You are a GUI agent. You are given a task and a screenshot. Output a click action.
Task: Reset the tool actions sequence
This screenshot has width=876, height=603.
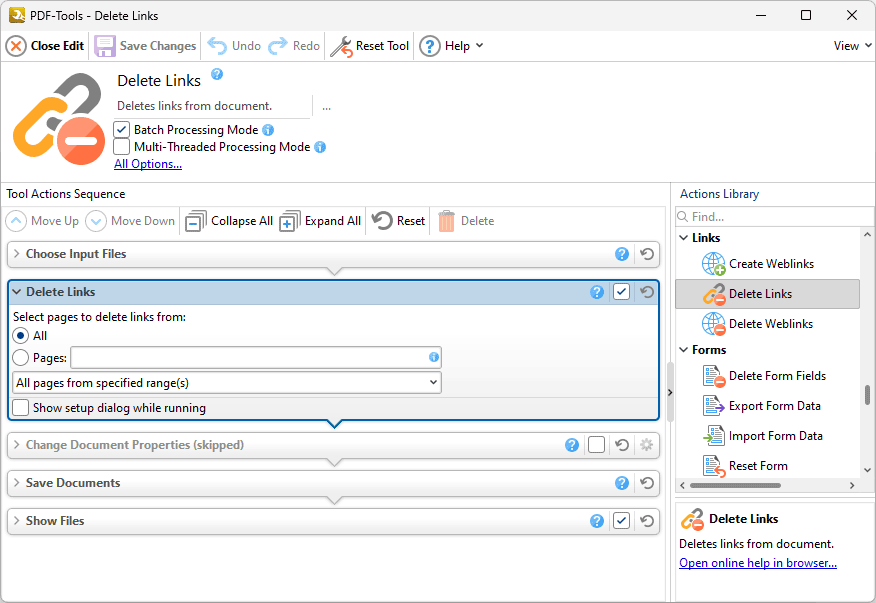[x=398, y=221]
